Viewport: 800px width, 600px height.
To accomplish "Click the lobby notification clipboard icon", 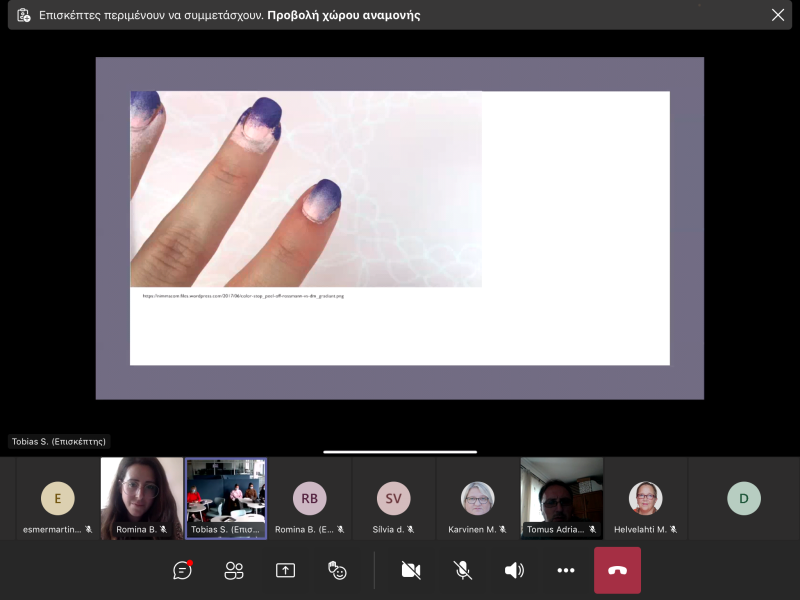I will click(x=24, y=15).
